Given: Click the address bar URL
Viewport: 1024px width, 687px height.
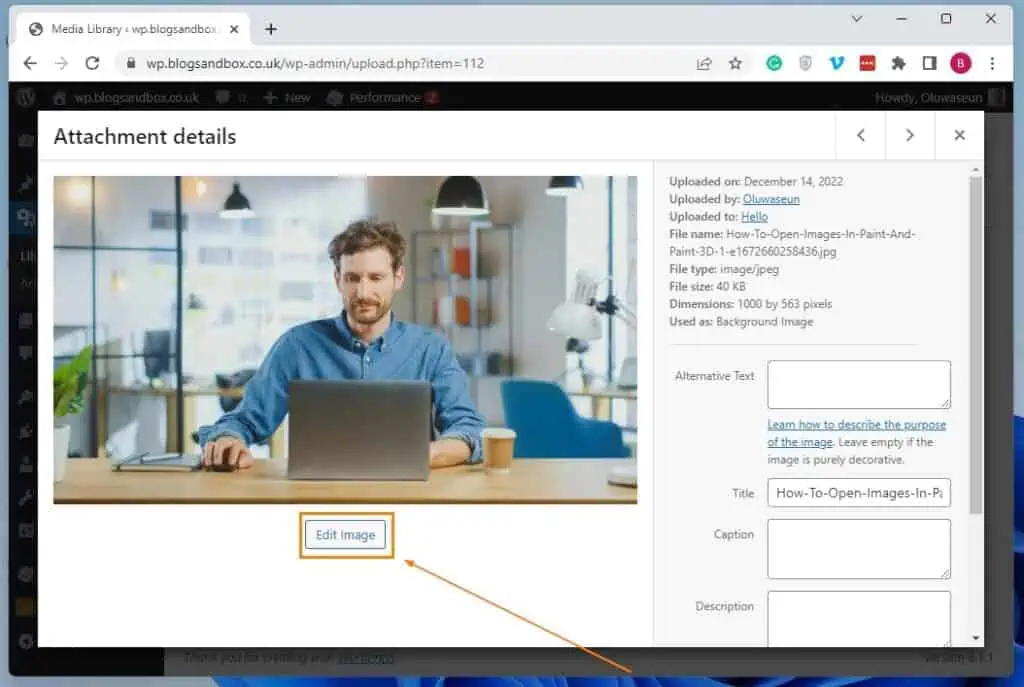Looking at the screenshot, I should [x=315, y=63].
